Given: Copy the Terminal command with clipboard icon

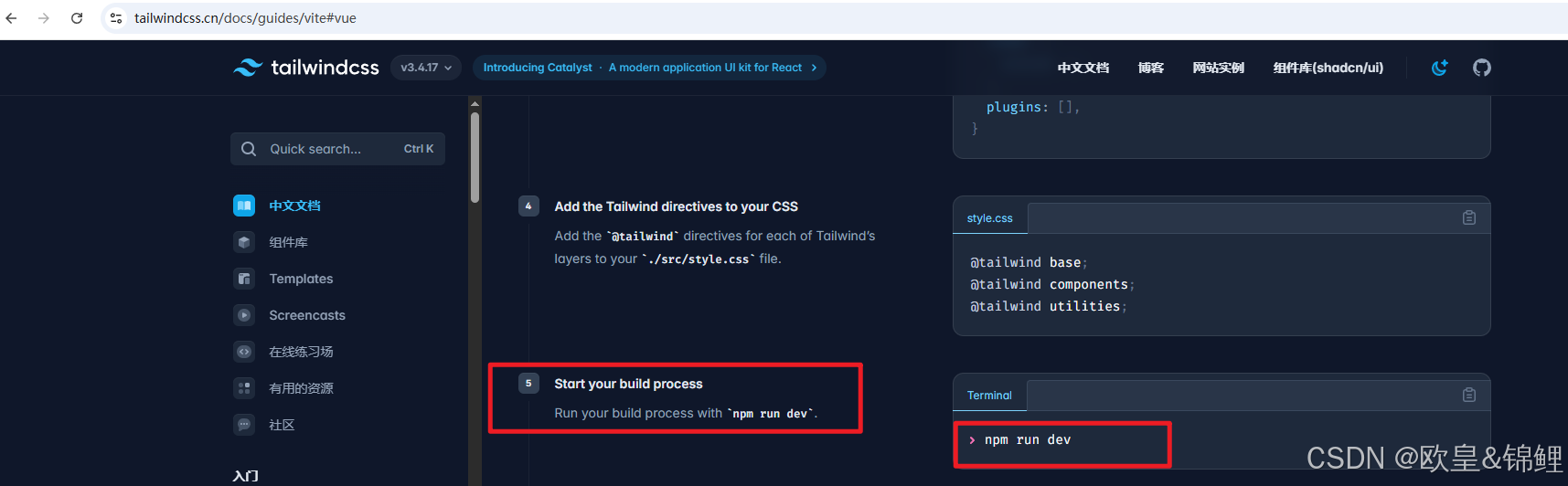Looking at the screenshot, I should [1469, 395].
